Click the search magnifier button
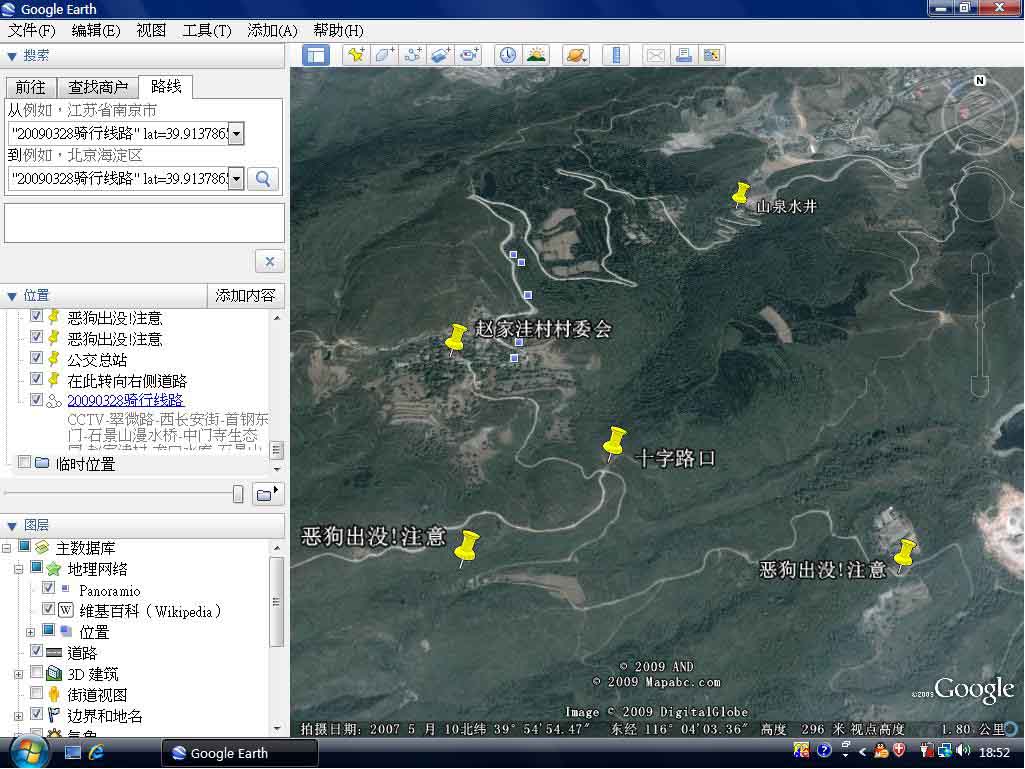 (x=263, y=179)
